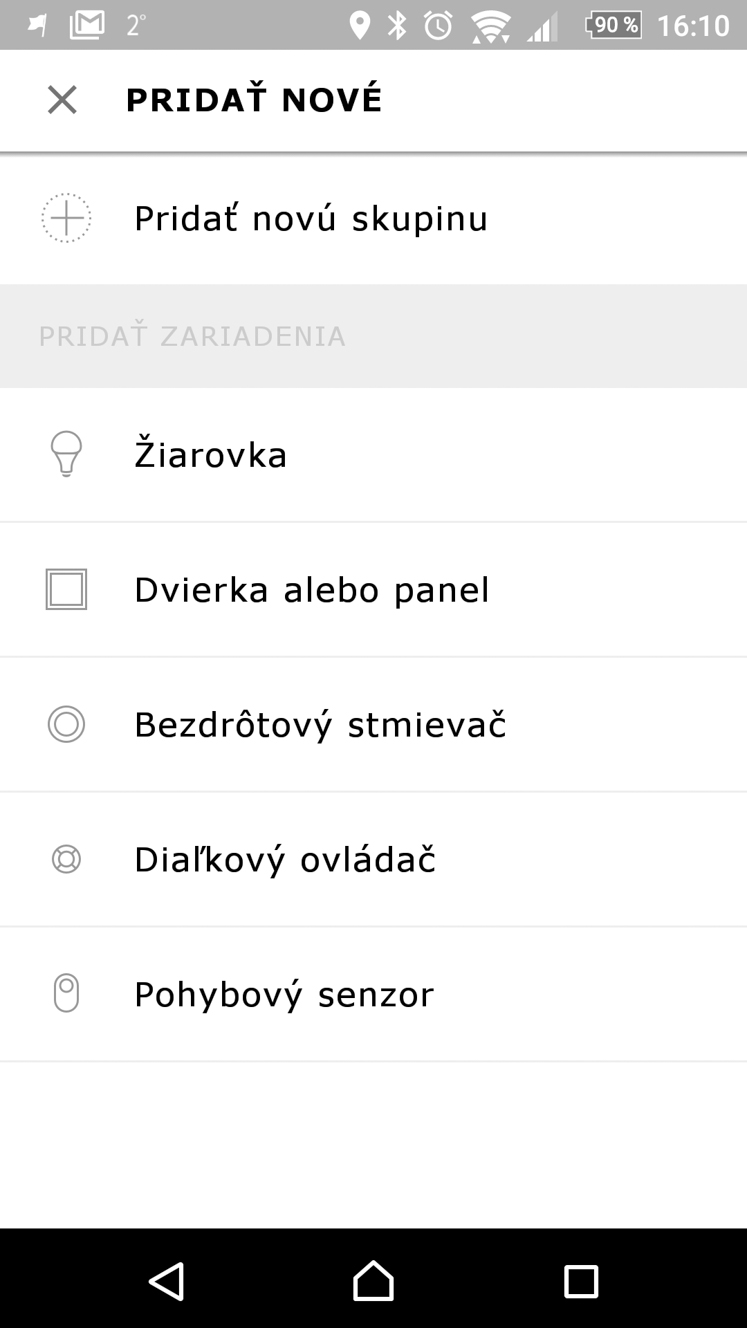Tap the dotted plus circle icon
747x1328 pixels.
[66, 218]
